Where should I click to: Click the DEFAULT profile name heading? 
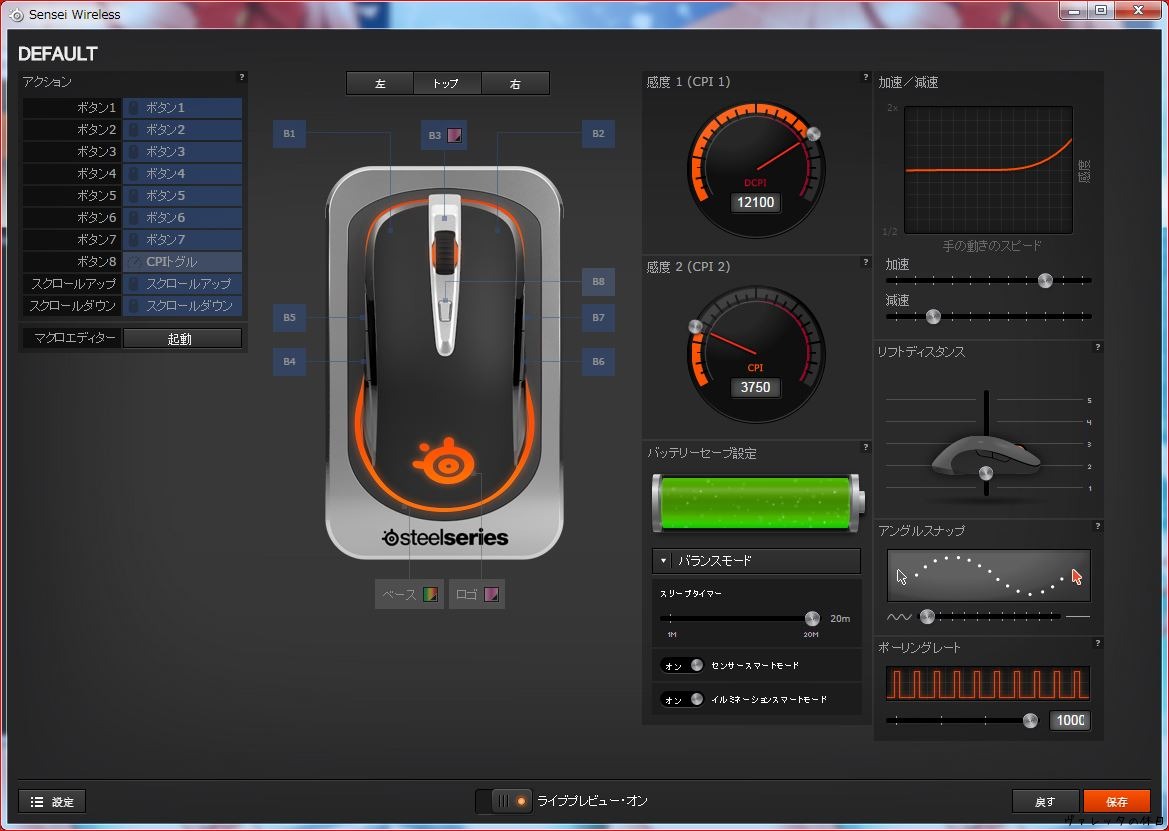pos(58,54)
